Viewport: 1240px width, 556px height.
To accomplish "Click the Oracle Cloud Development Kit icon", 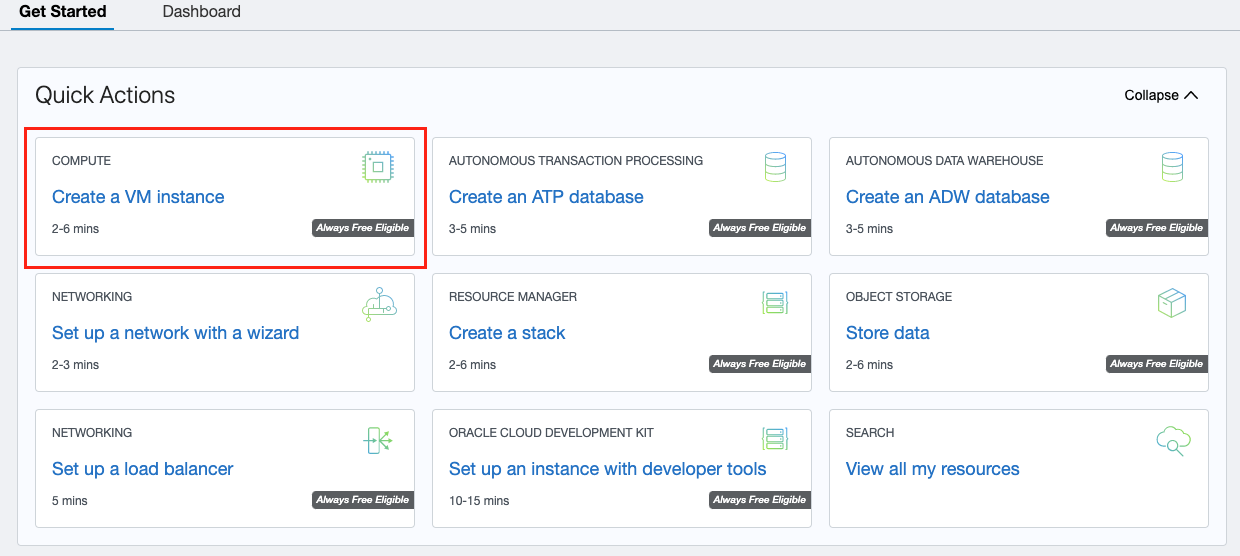I will pos(775,439).
